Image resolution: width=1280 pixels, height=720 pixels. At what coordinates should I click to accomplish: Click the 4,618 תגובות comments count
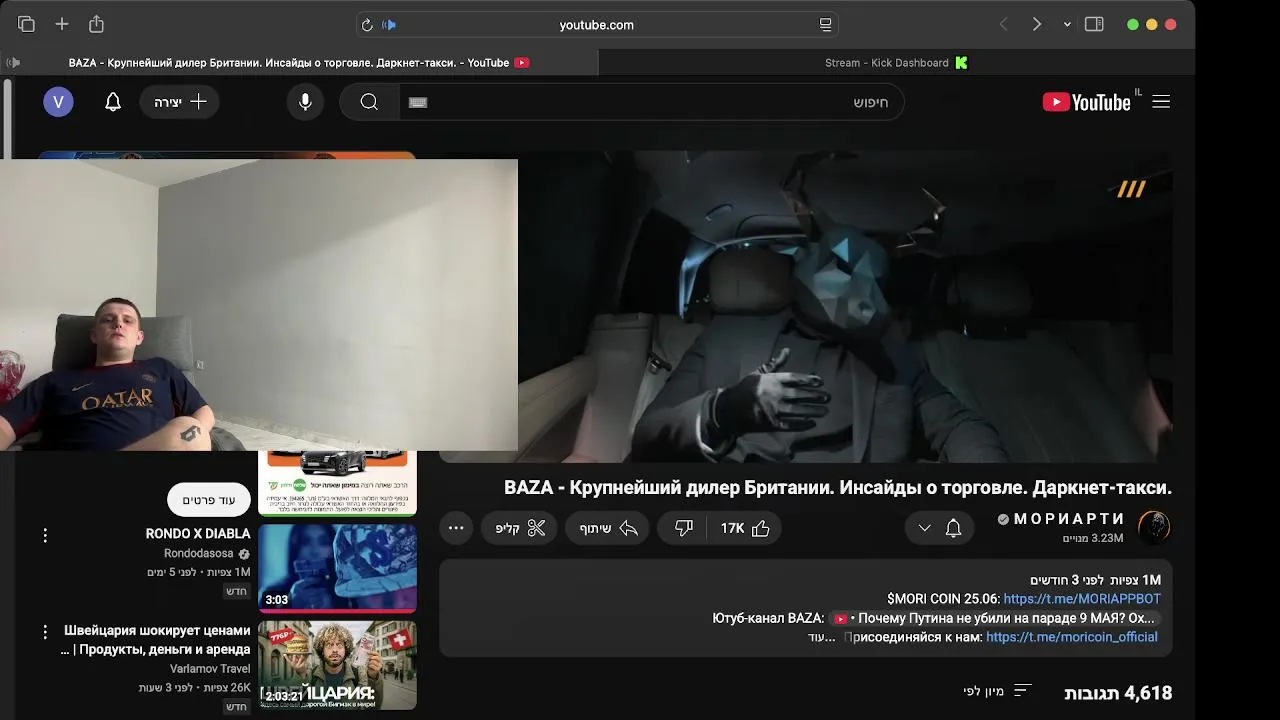point(1118,692)
